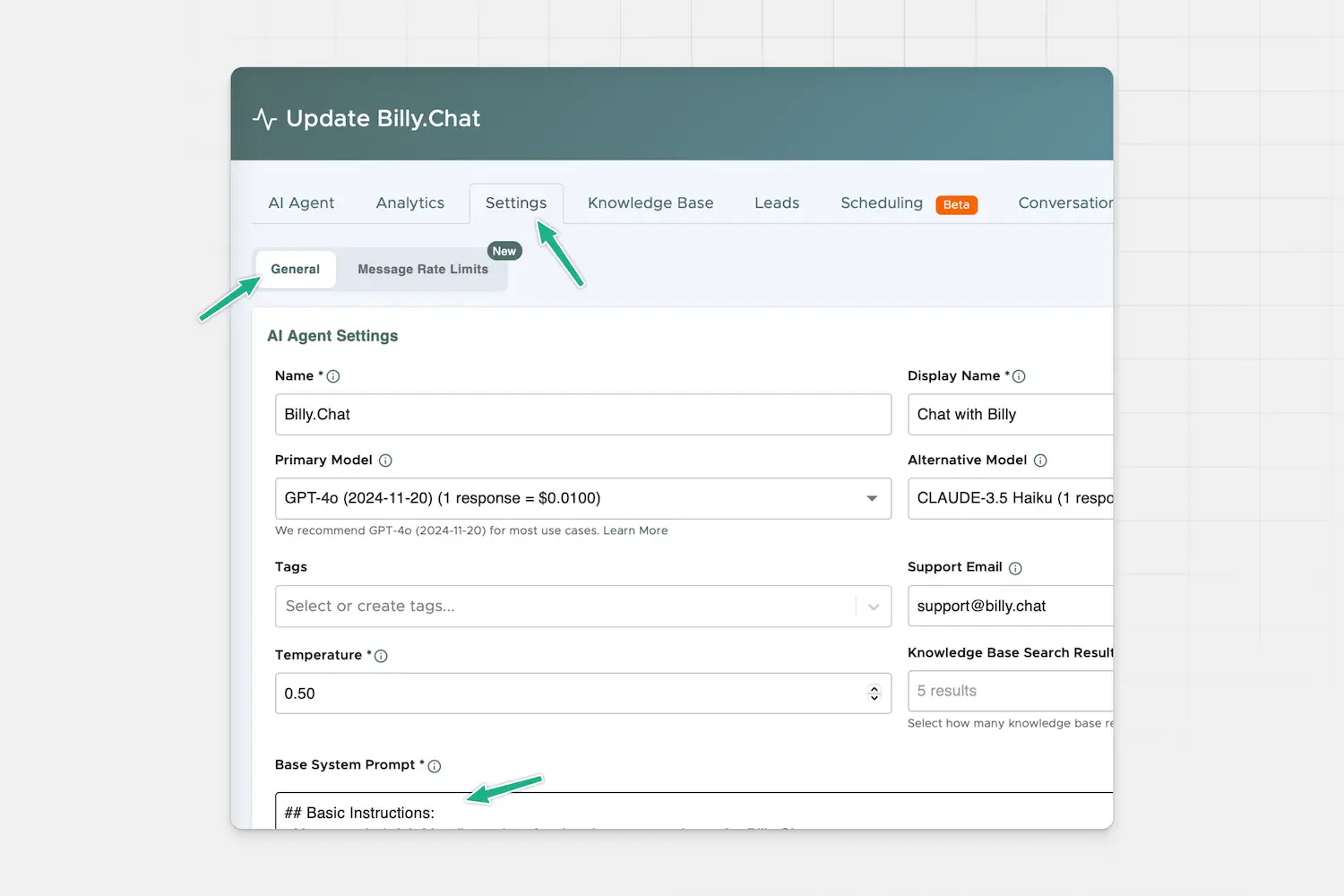Click the Support Email input field
This screenshot has width=1344, height=896.
(1011, 606)
